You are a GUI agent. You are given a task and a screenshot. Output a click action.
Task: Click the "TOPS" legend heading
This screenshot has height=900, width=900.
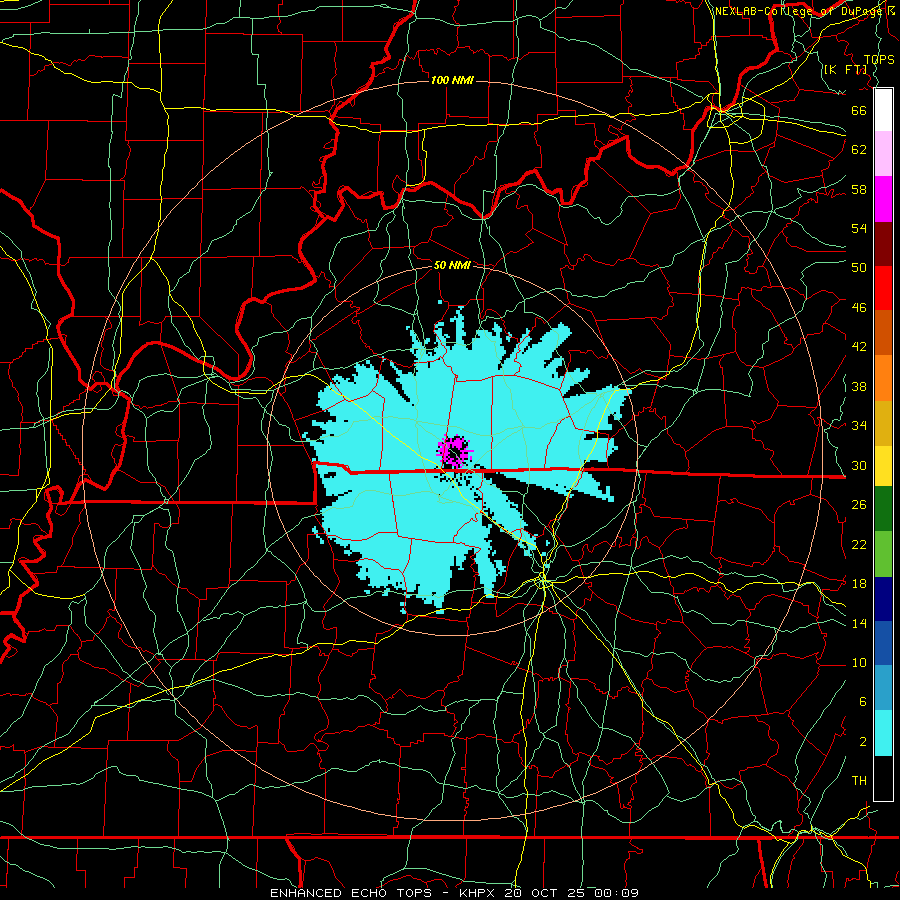click(879, 60)
